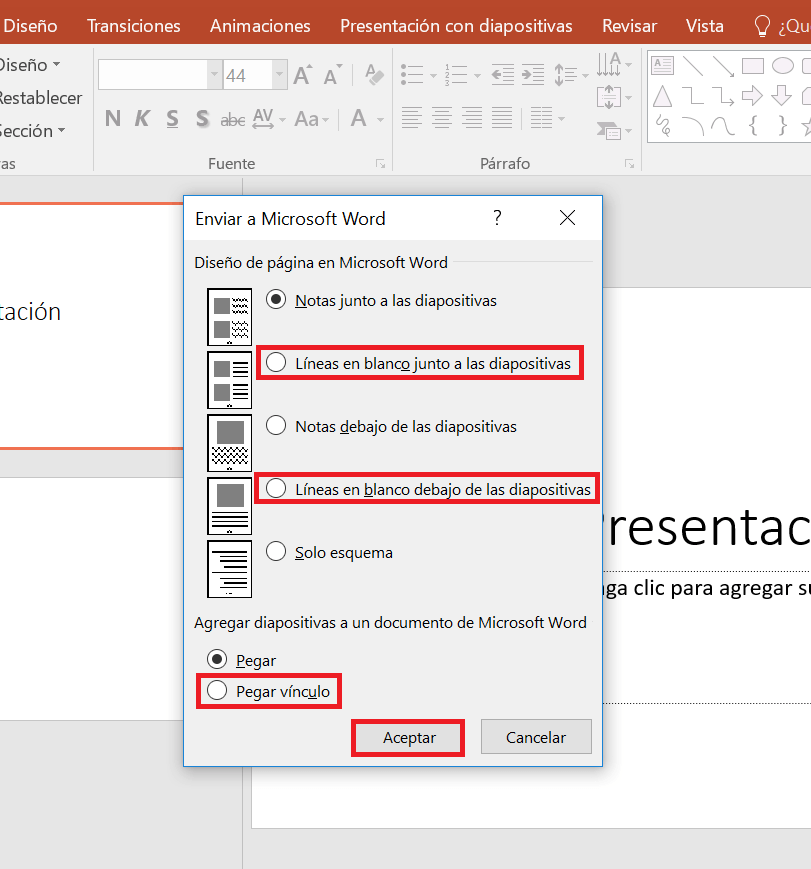This screenshot has width=811, height=869.
Task: Toggle italic K formatting
Action: click(142, 118)
